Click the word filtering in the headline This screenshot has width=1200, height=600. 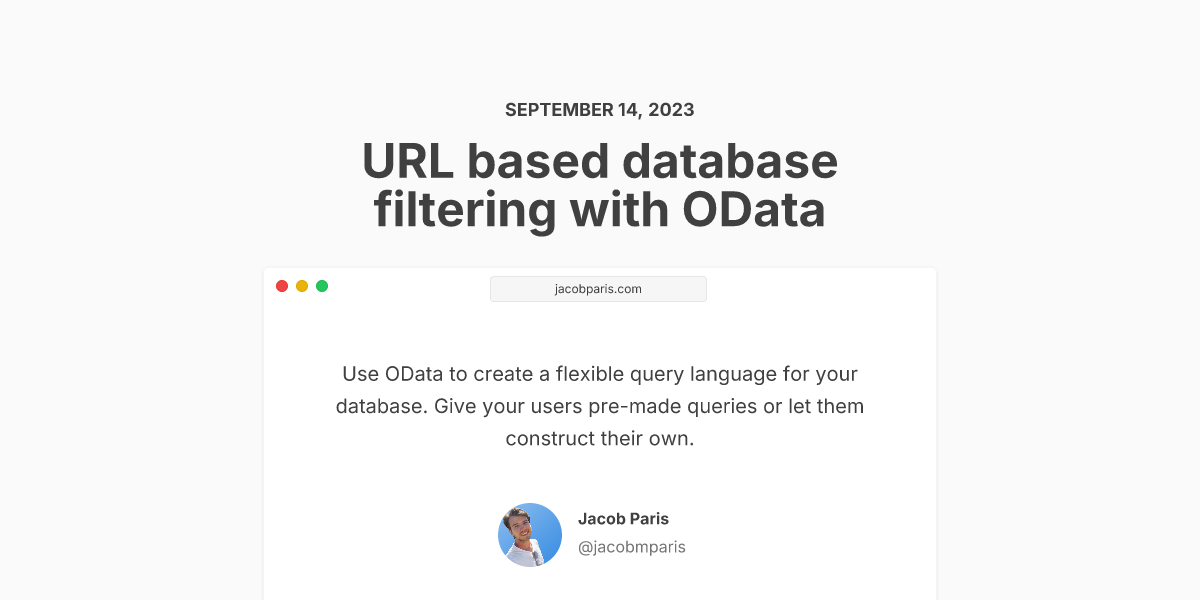464,211
